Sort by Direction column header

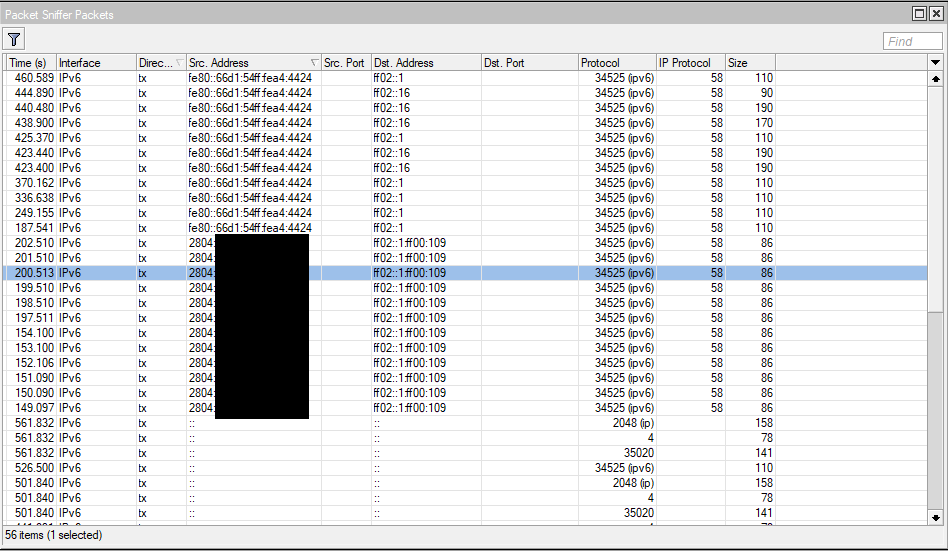click(161, 63)
